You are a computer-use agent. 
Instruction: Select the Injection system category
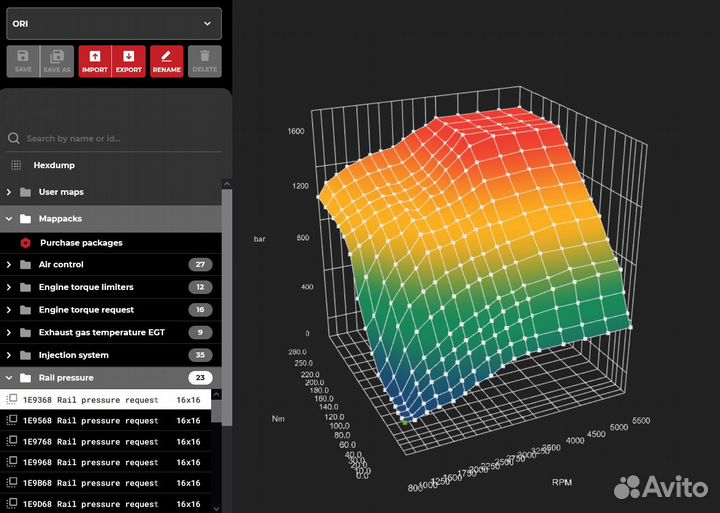pos(74,355)
